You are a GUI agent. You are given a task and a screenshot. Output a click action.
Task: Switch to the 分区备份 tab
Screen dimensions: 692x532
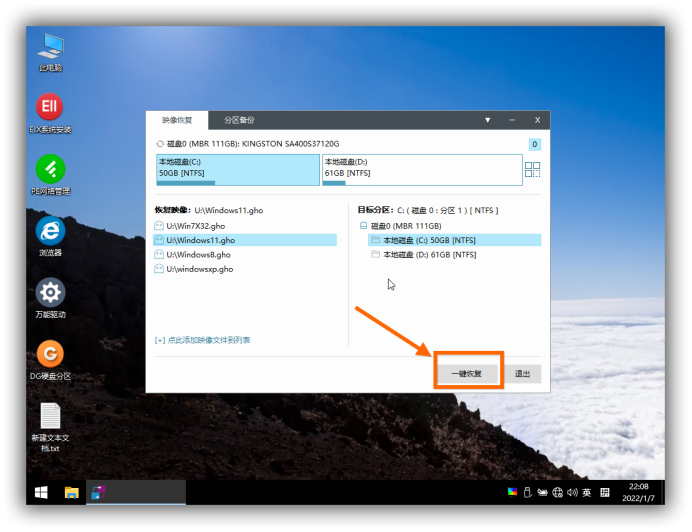click(239, 120)
